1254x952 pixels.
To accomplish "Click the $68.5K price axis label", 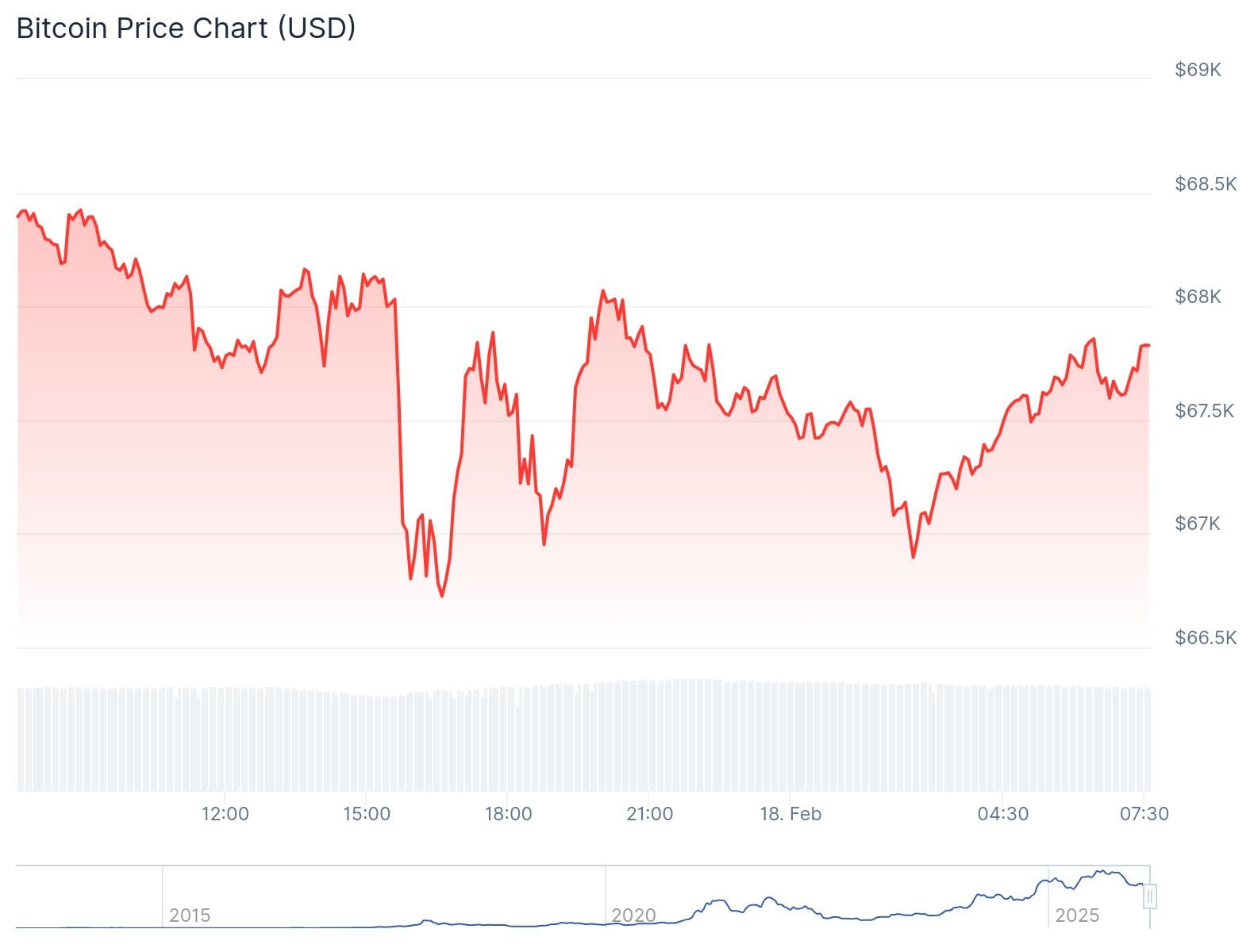I will pyautogui.click(x=1206, y=184).
